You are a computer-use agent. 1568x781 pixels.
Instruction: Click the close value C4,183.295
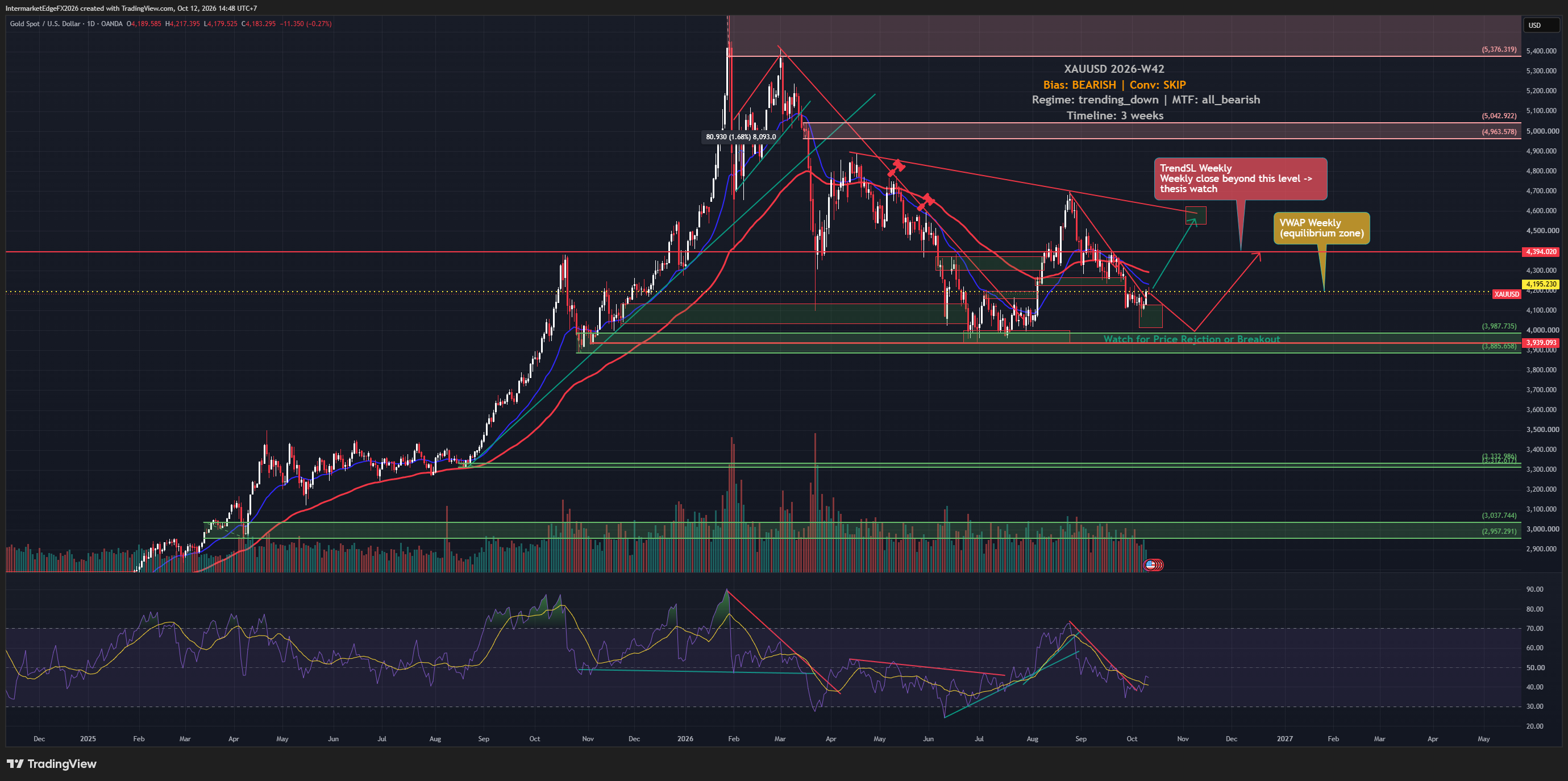pos(259,24)
